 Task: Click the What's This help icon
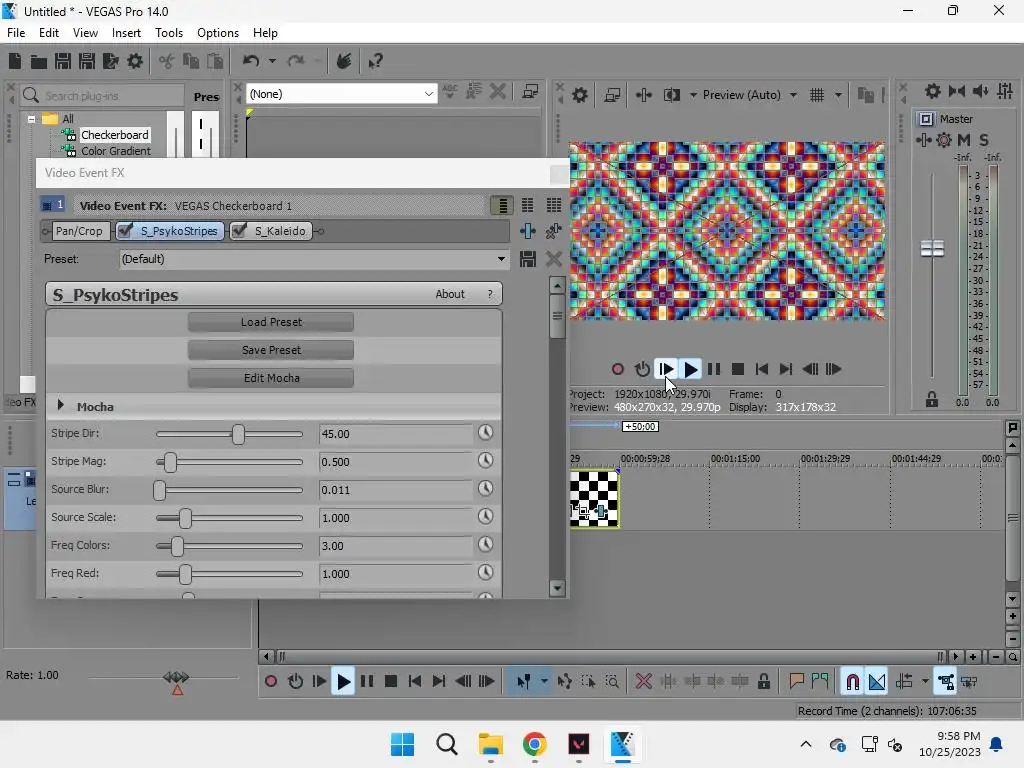[376, 61]
